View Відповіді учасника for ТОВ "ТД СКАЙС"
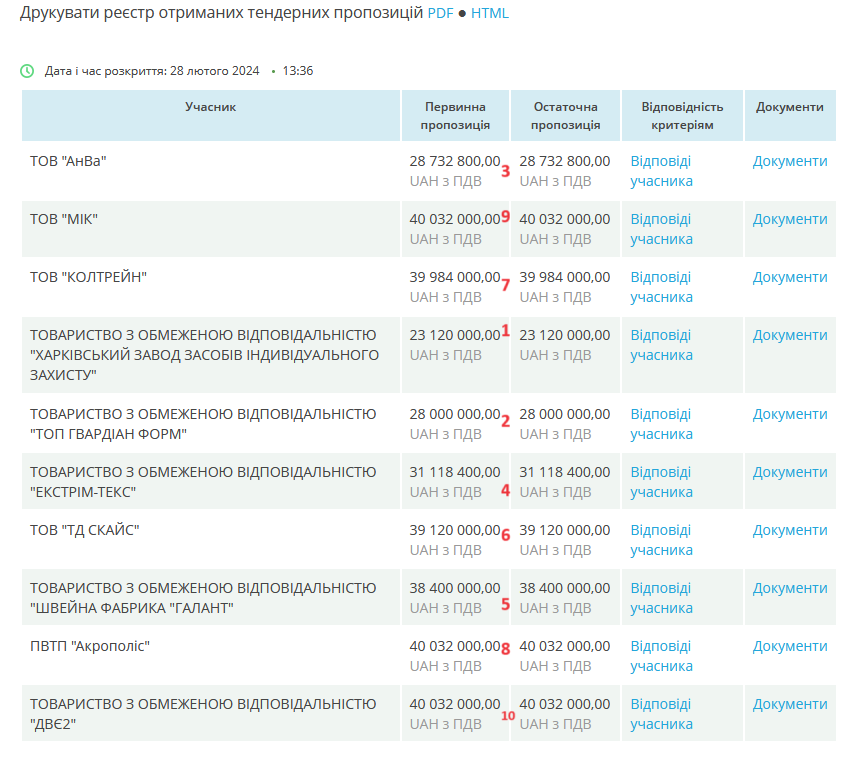Screen dimensions: 850x783 tap(661, 540)
